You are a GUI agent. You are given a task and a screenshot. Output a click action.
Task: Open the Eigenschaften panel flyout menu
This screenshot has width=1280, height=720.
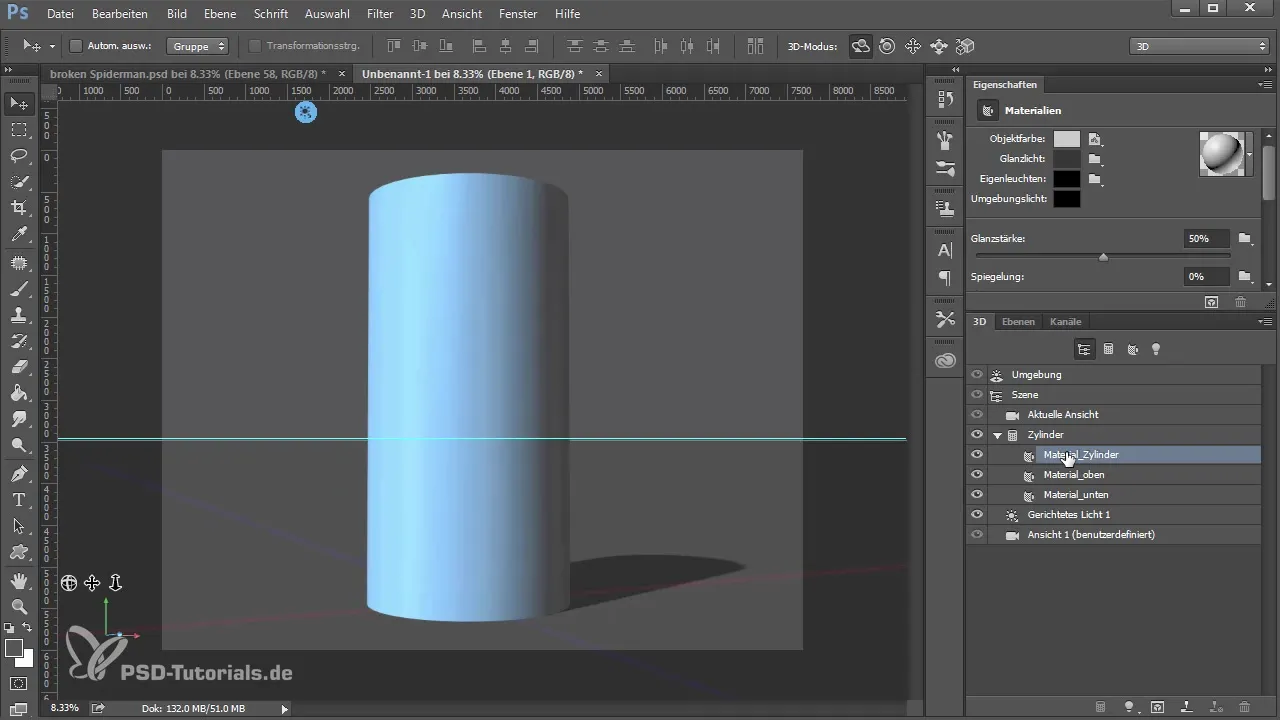pyautogui.click(x=1265, y=85)
